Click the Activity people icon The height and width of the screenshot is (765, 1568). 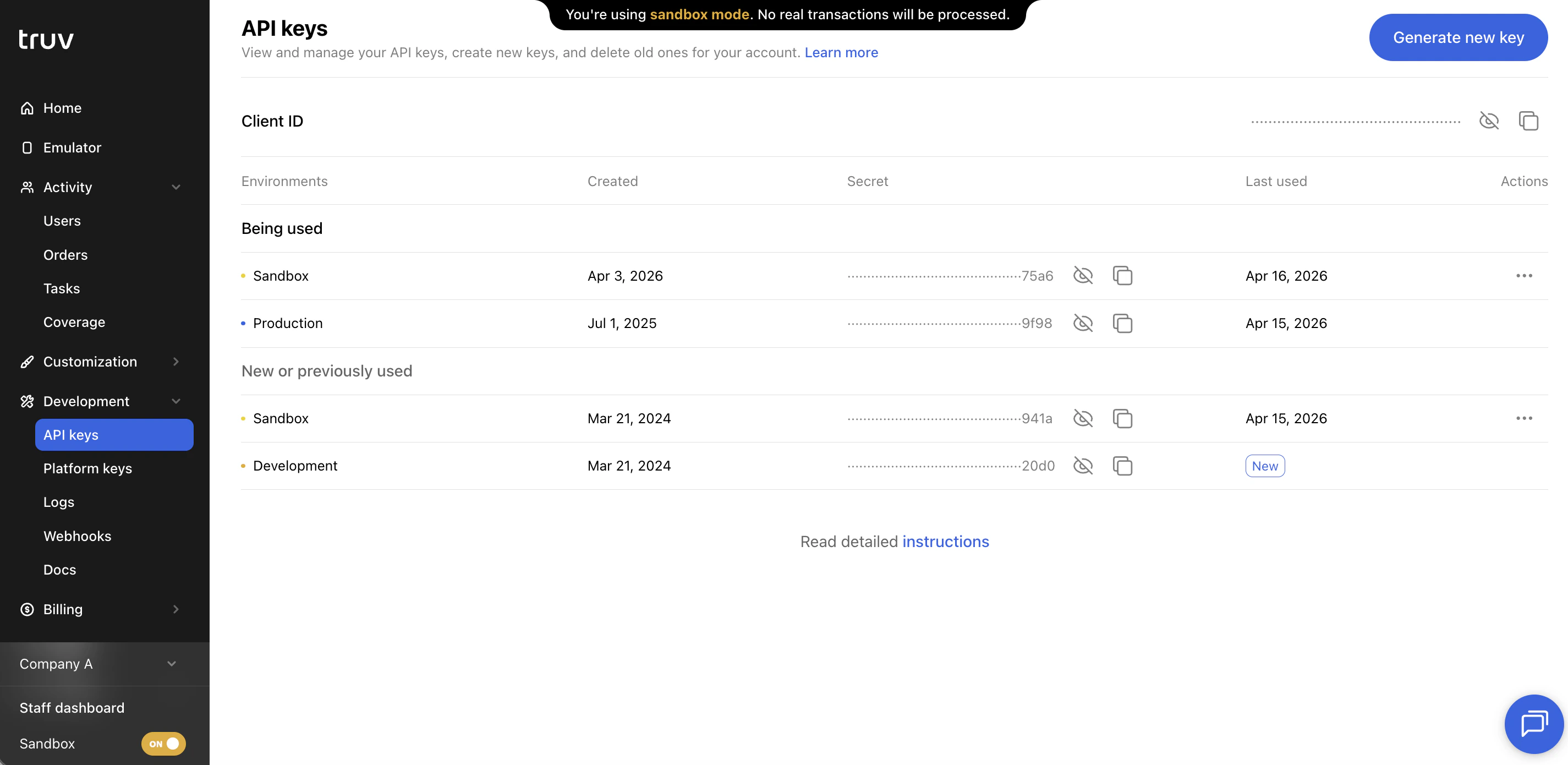pos(27,187)
